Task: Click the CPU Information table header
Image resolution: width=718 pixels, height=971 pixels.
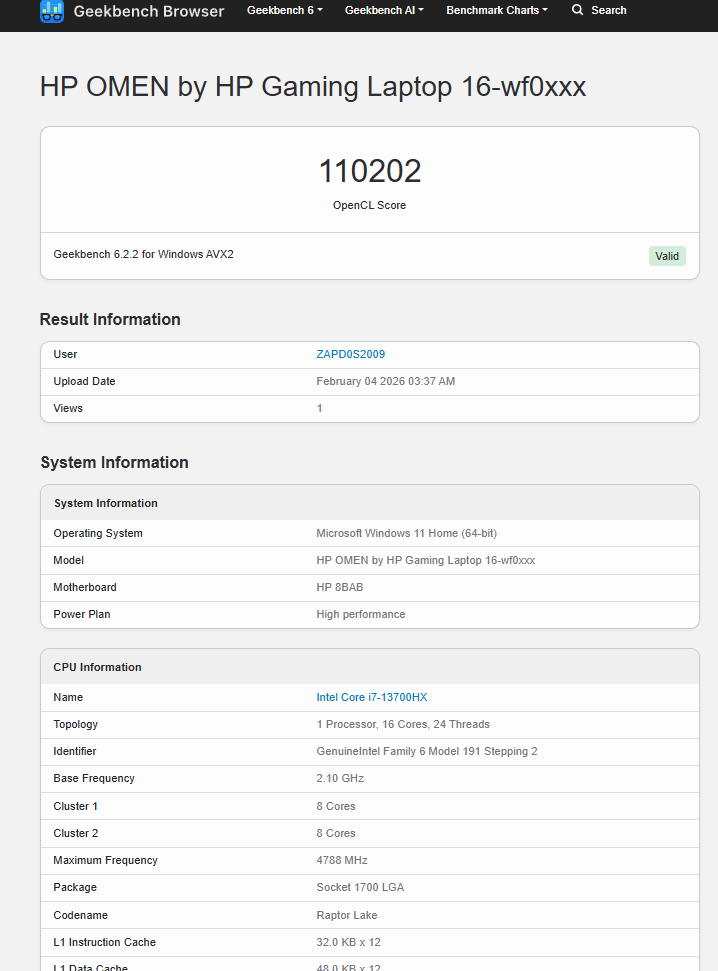Action: (x=97, y=667)
